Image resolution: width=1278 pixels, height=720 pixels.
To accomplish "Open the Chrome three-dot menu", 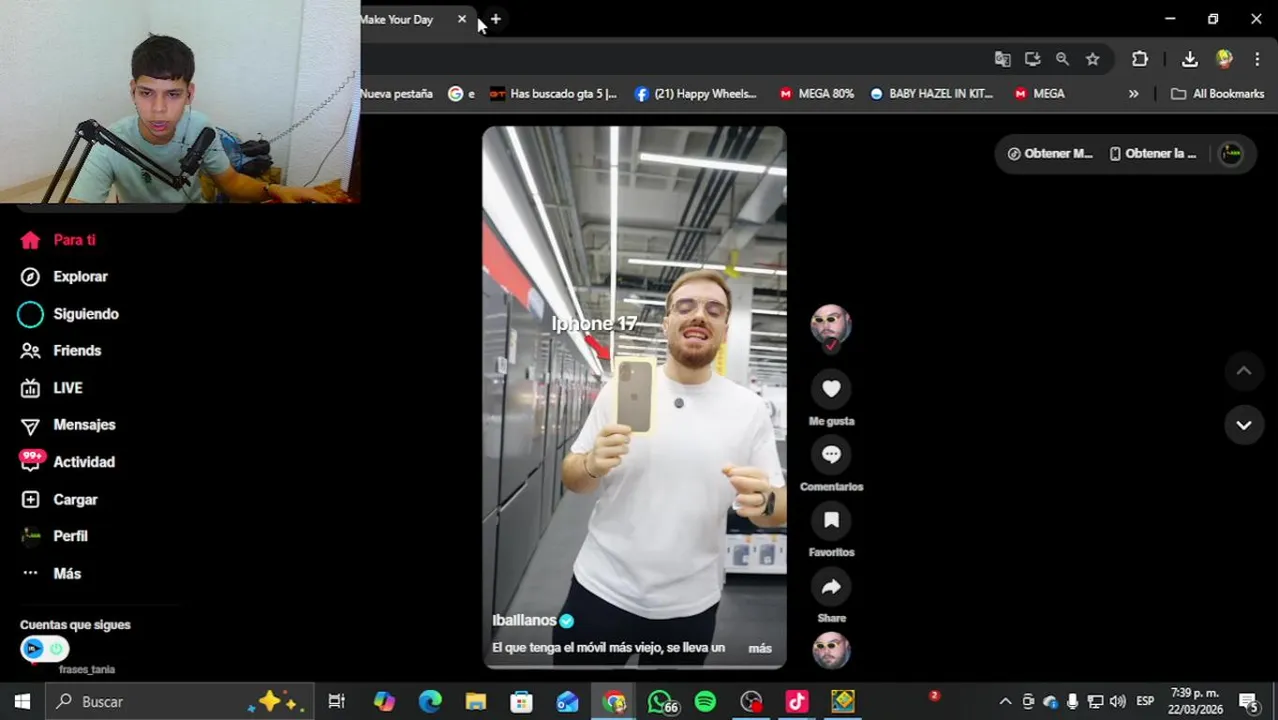I will [x=1257, y=59].
